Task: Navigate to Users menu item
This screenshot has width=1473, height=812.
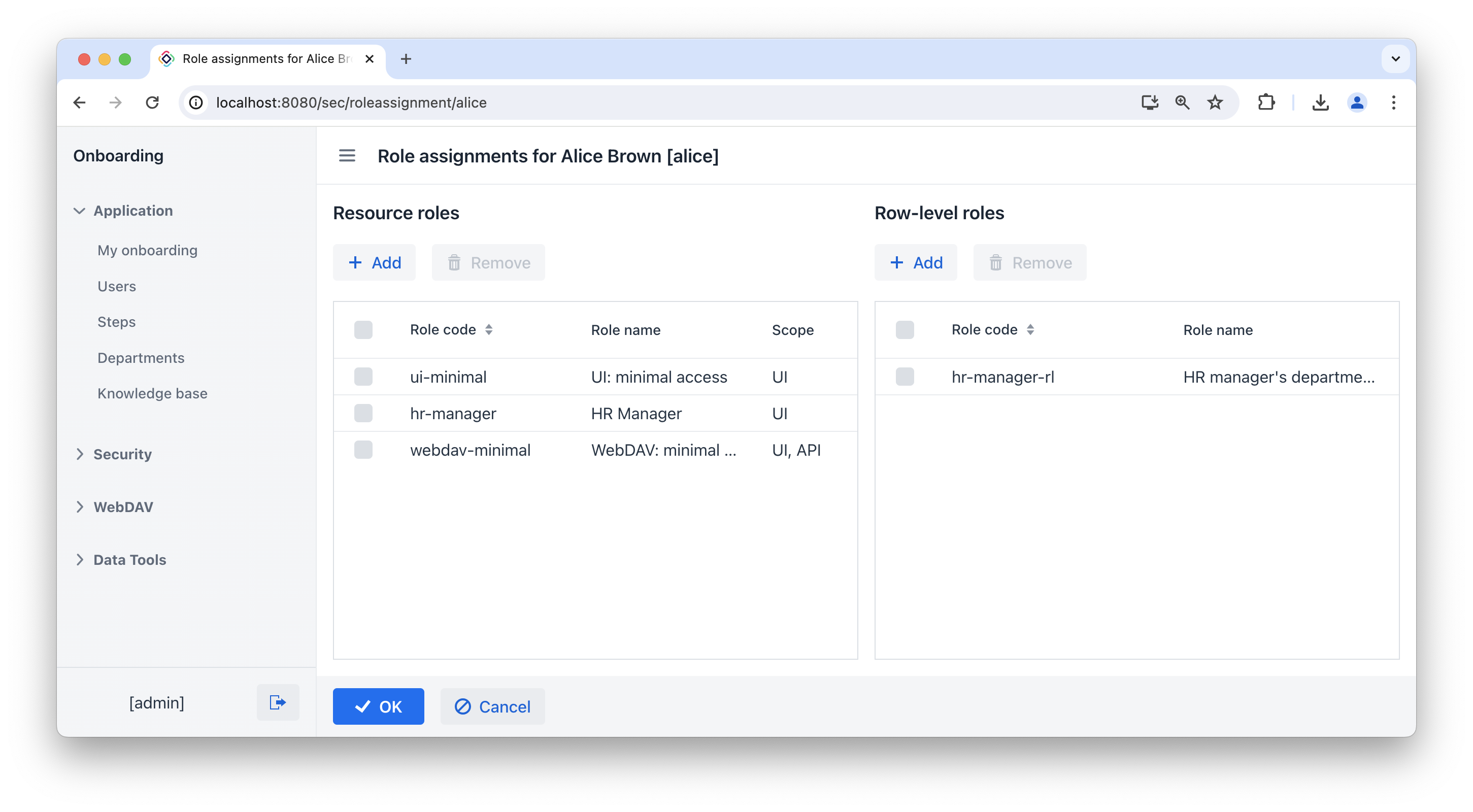Action: pyautogui.click(x=116, y=285)
